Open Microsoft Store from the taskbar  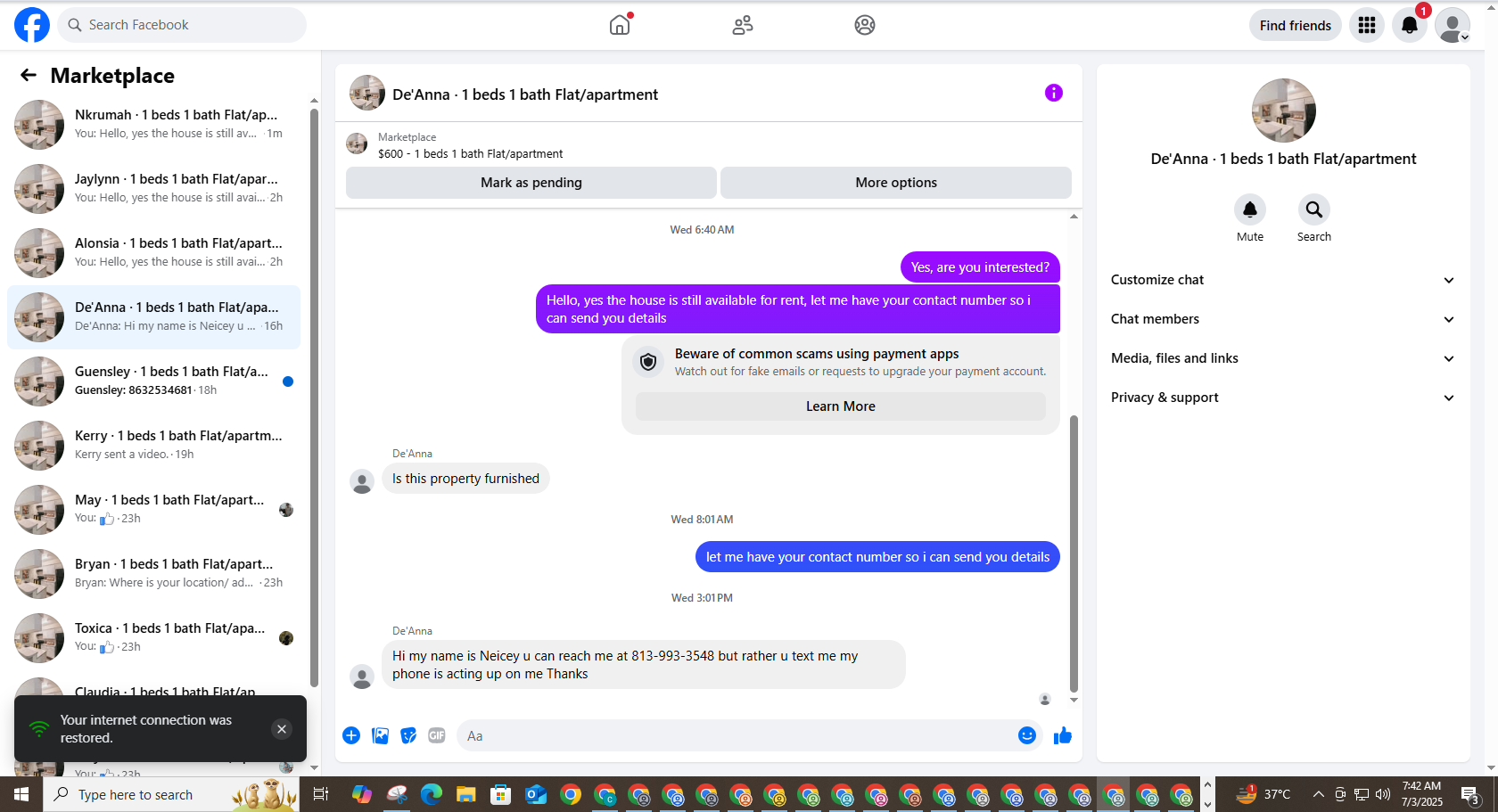pos(501,794)
